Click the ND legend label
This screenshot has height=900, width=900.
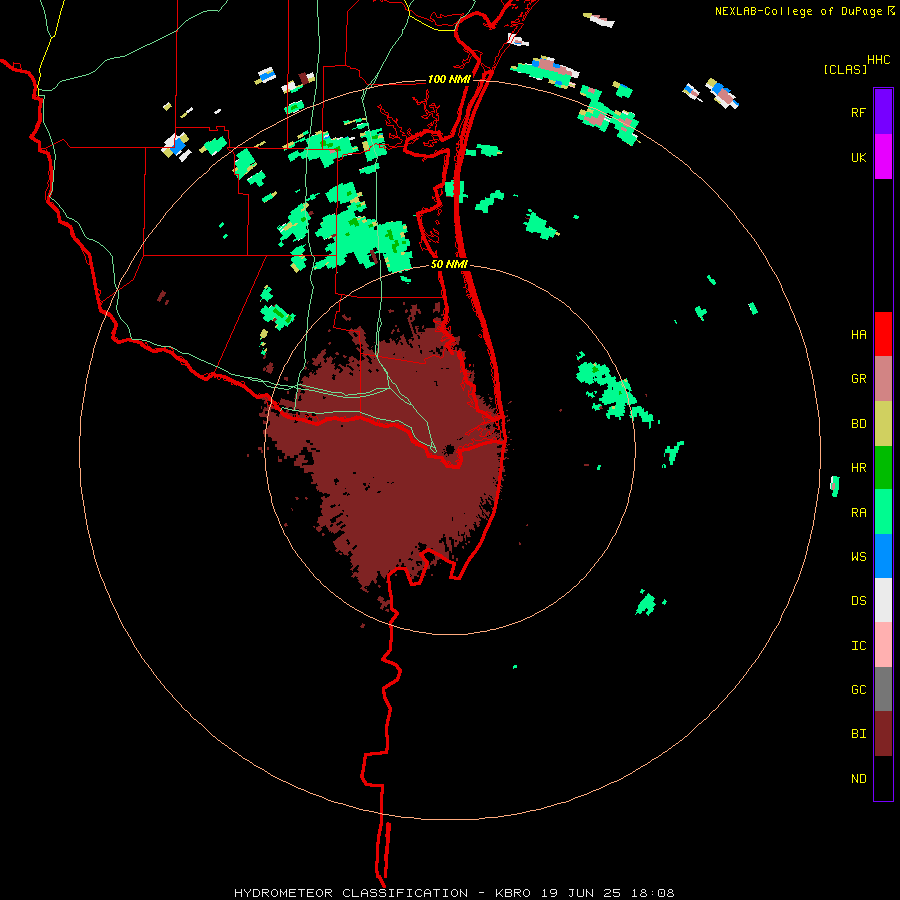point(858,779)
